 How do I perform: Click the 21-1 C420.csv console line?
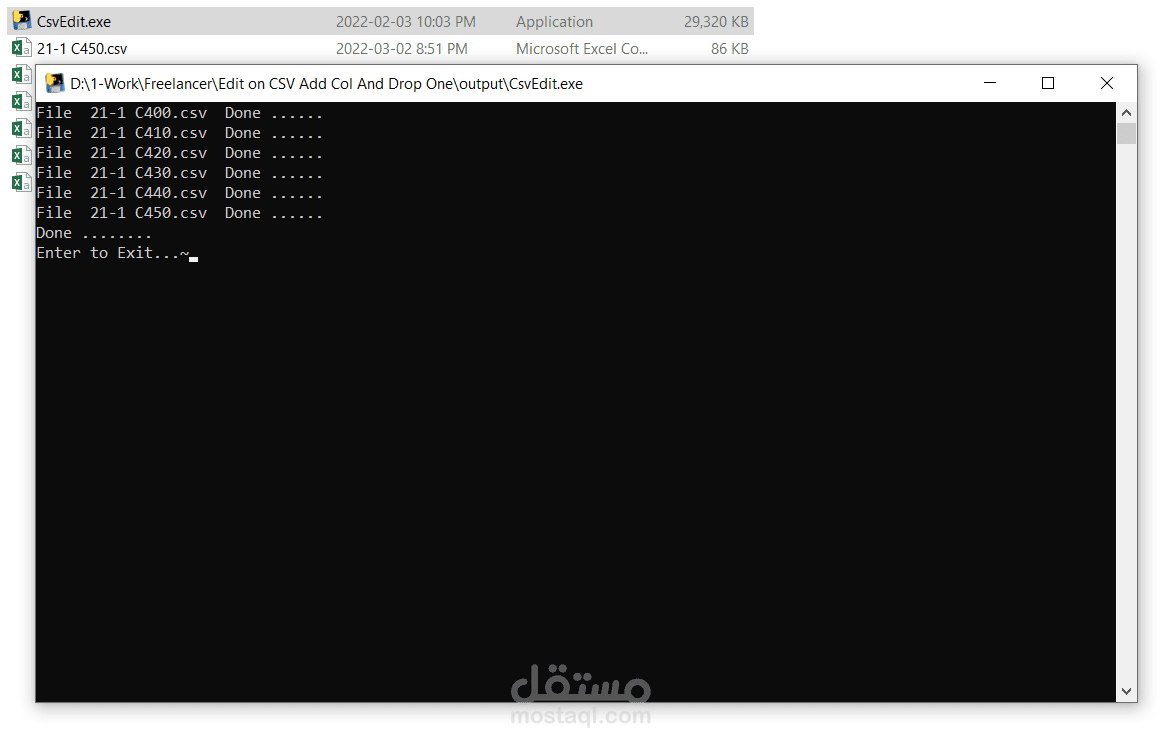[x=179, y=153]
